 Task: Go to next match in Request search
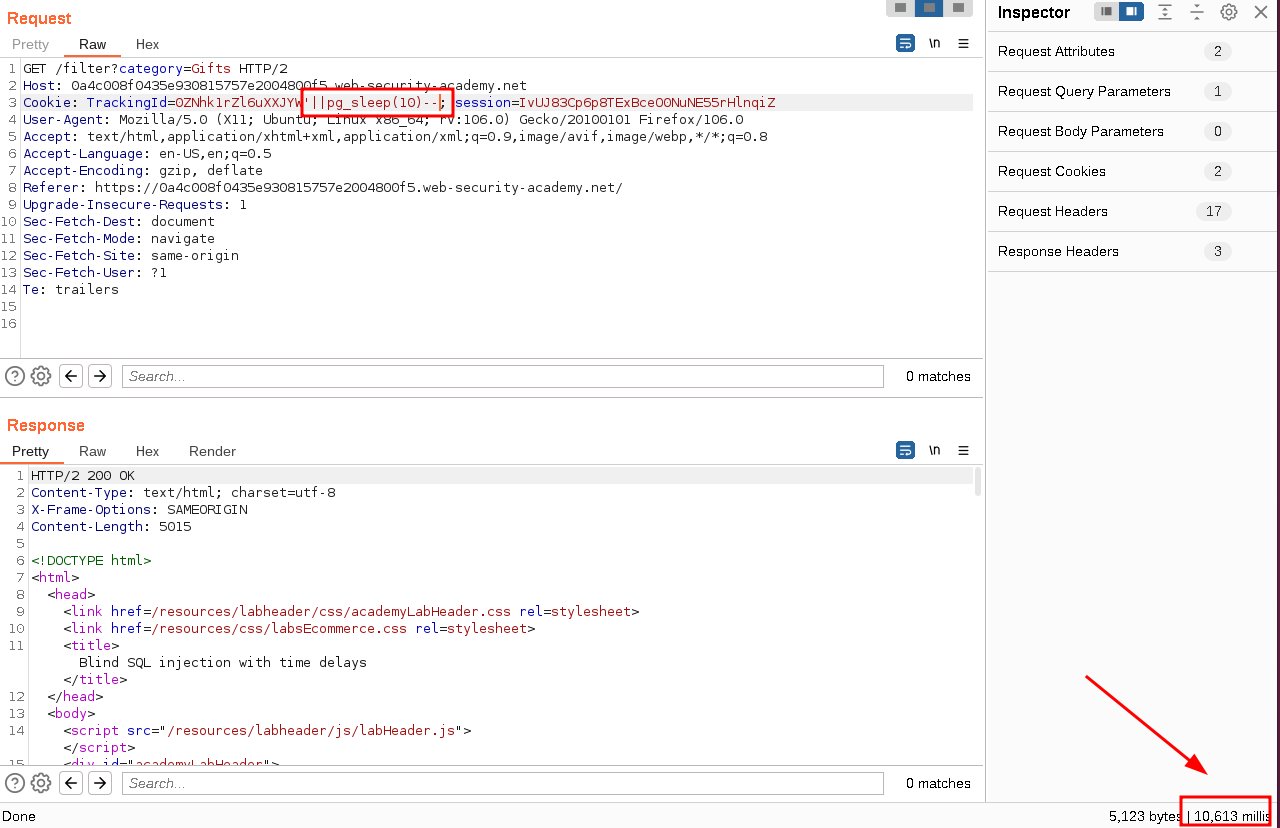coord(100,376)
